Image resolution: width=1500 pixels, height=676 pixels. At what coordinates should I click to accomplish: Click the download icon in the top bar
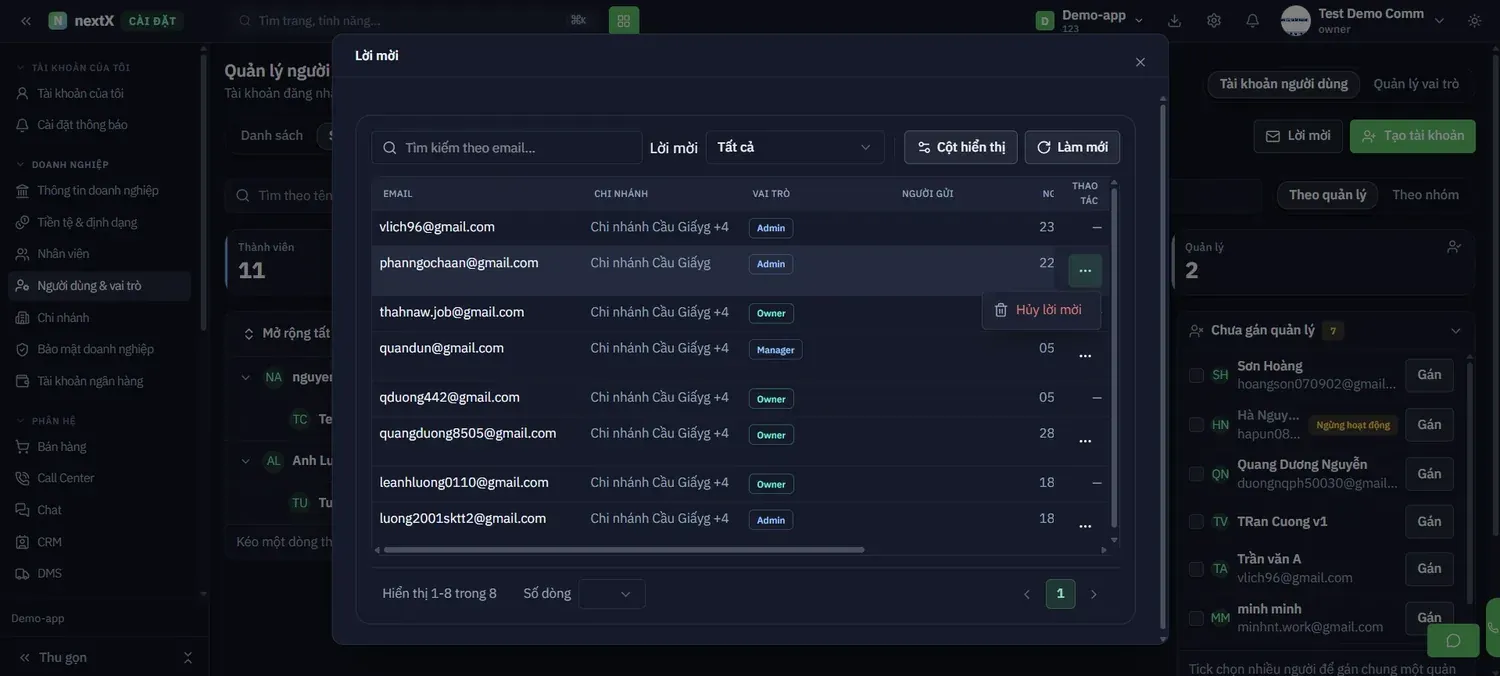click(1174, 21)
